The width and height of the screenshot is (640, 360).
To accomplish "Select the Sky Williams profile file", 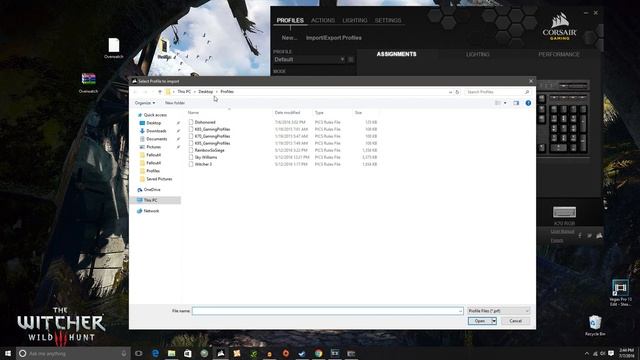I will (x=206, y=157).
